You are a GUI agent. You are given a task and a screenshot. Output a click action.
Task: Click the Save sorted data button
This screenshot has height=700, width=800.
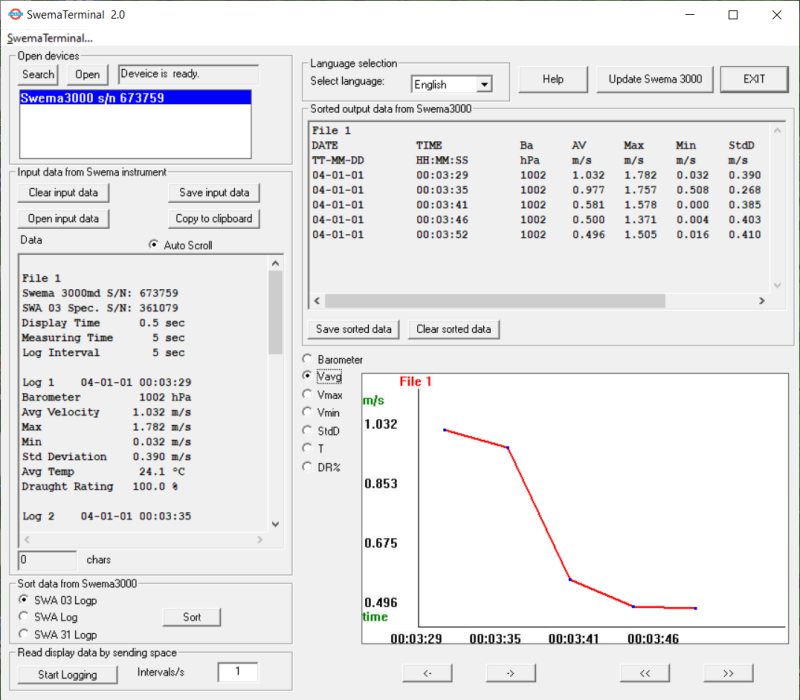click(x=354, y=330)
